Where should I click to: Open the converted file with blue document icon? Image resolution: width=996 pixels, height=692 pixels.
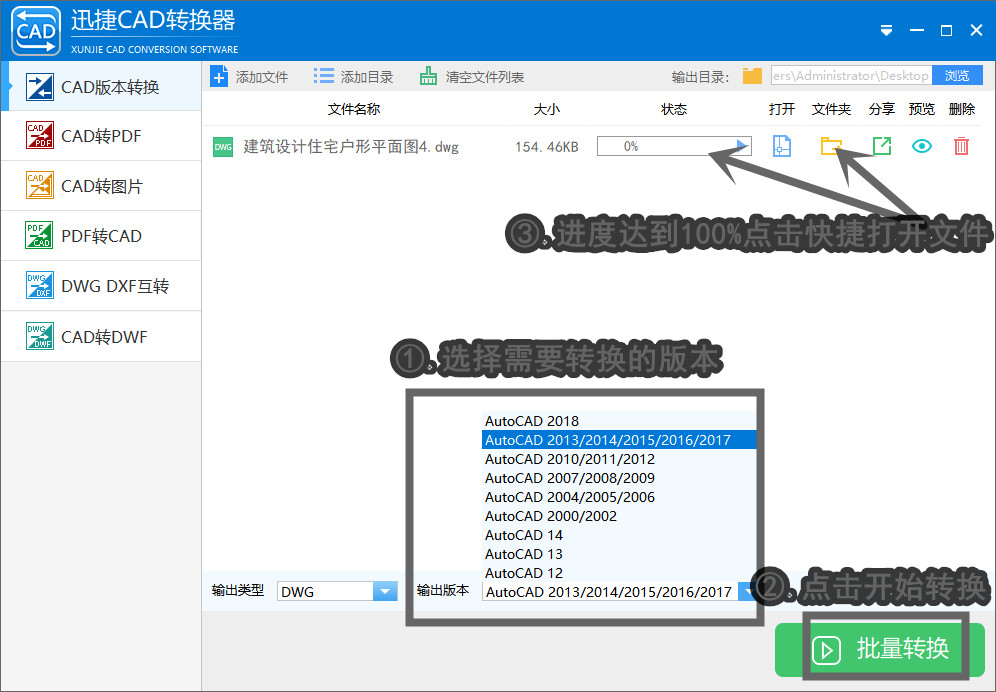click(x=782, y=146)
